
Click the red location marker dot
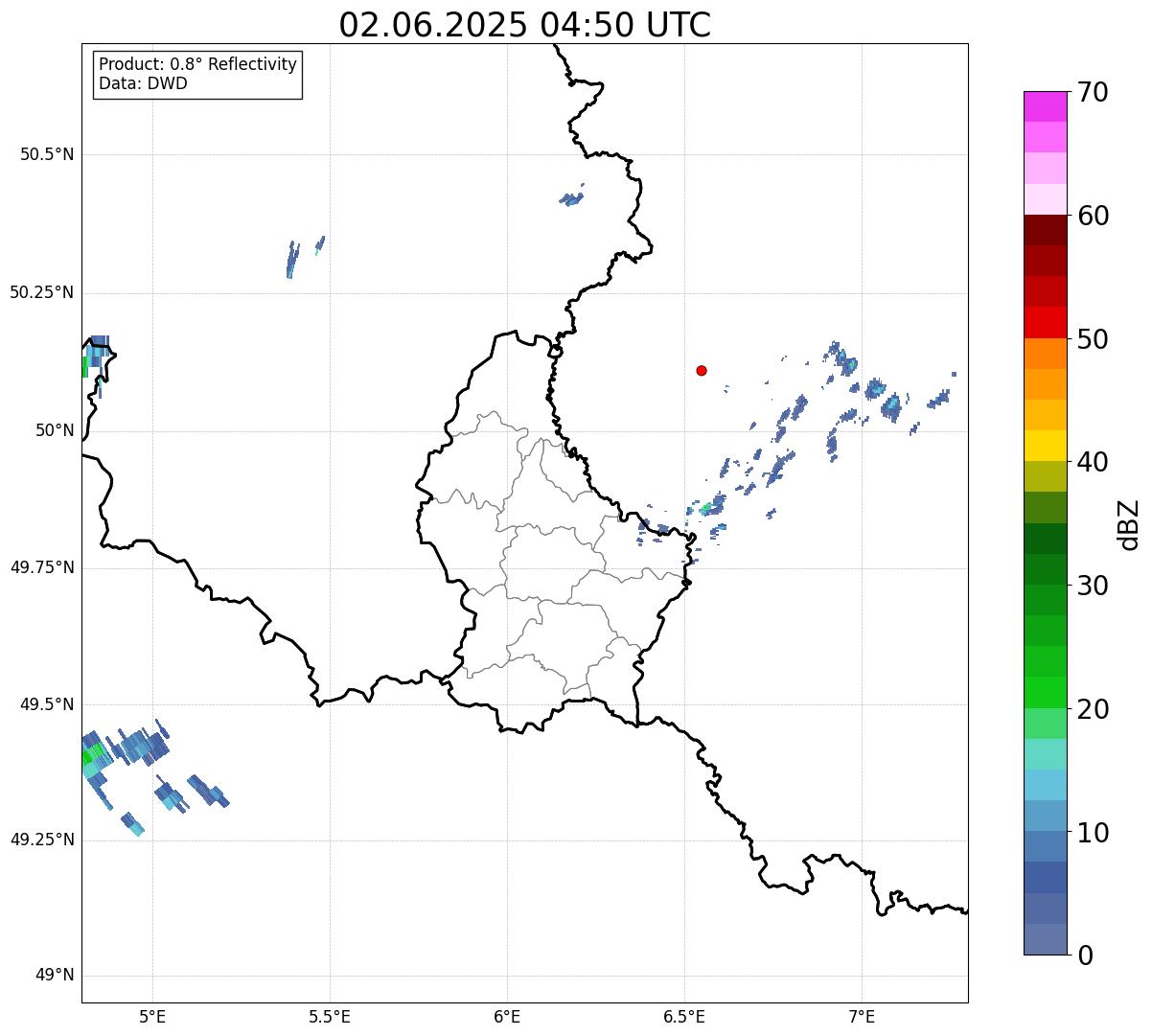[702, 370]
